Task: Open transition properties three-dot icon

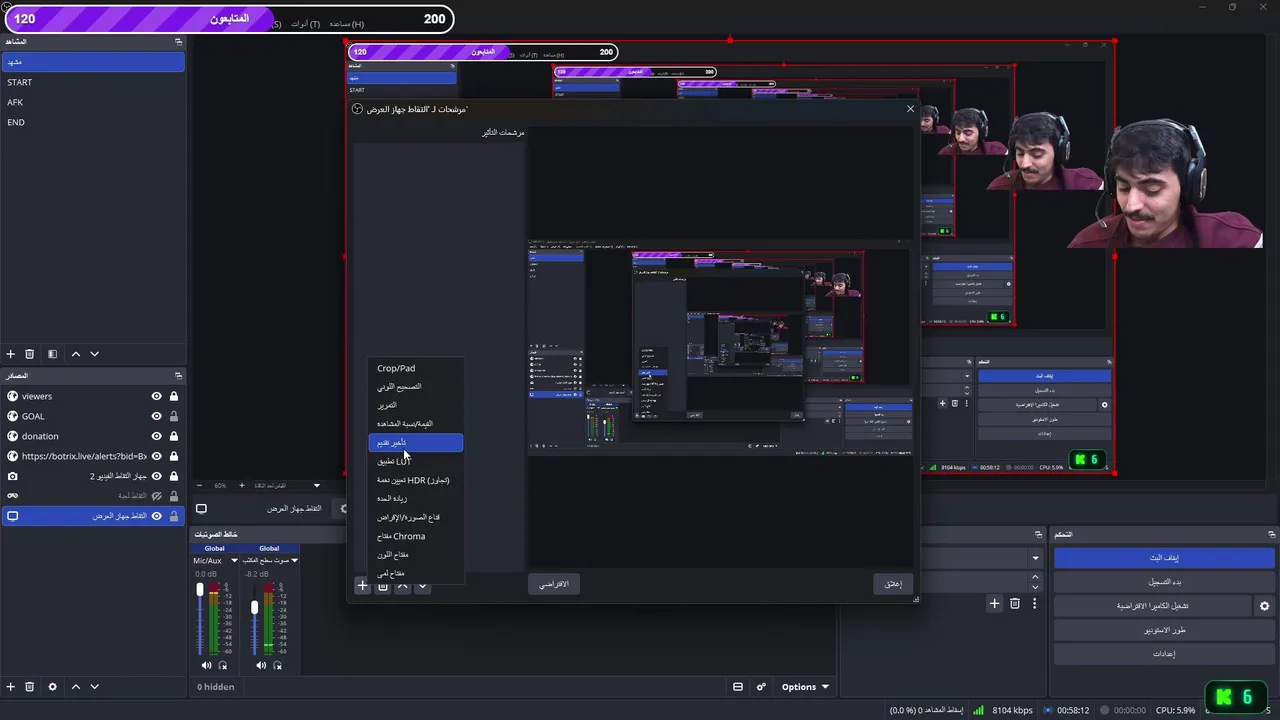Action: (1034, 603)
